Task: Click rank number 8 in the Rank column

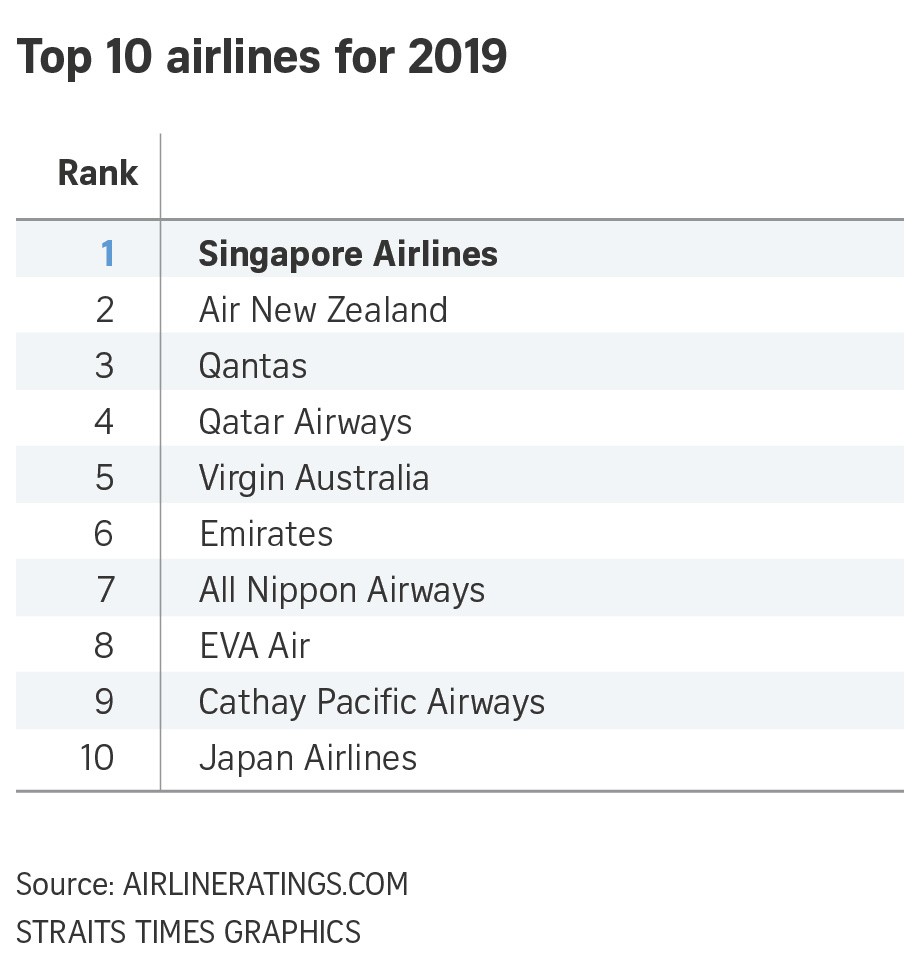Action: (x=104, y=646)
